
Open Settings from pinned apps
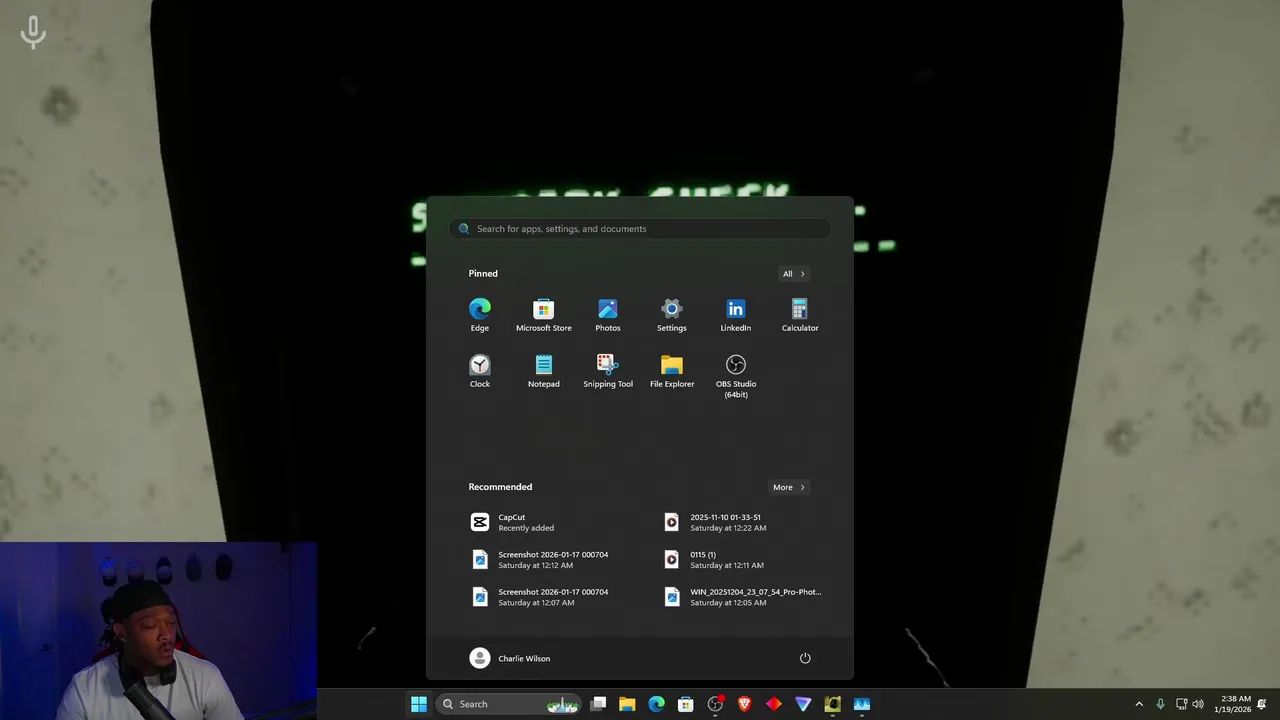coord(672,315)
